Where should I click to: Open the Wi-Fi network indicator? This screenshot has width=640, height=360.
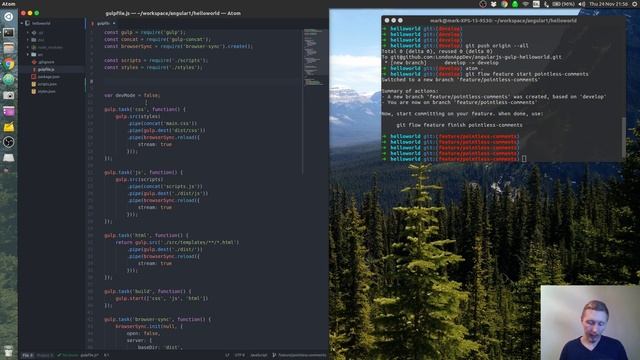525,4
